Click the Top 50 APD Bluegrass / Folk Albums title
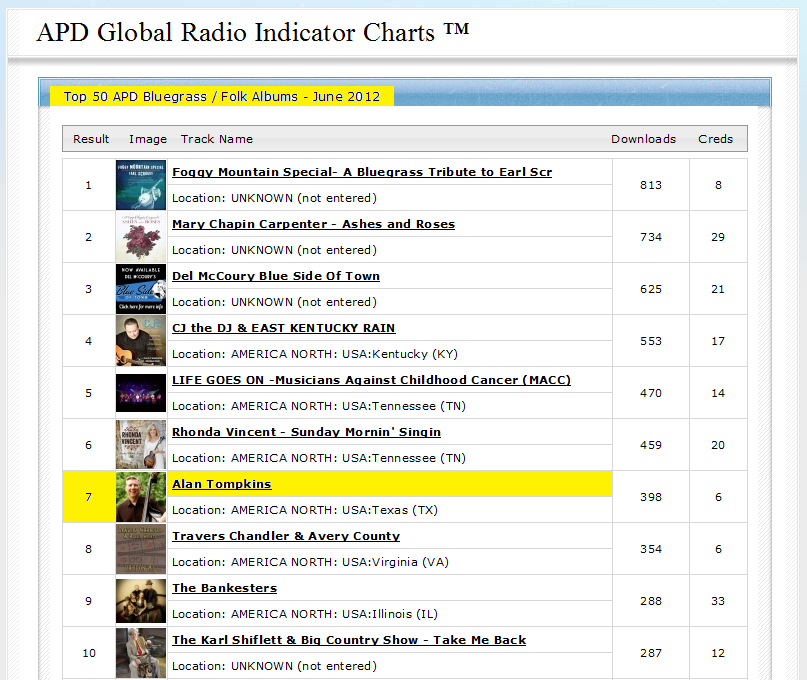This screenshot has width=807, height=680. [222, 96]
